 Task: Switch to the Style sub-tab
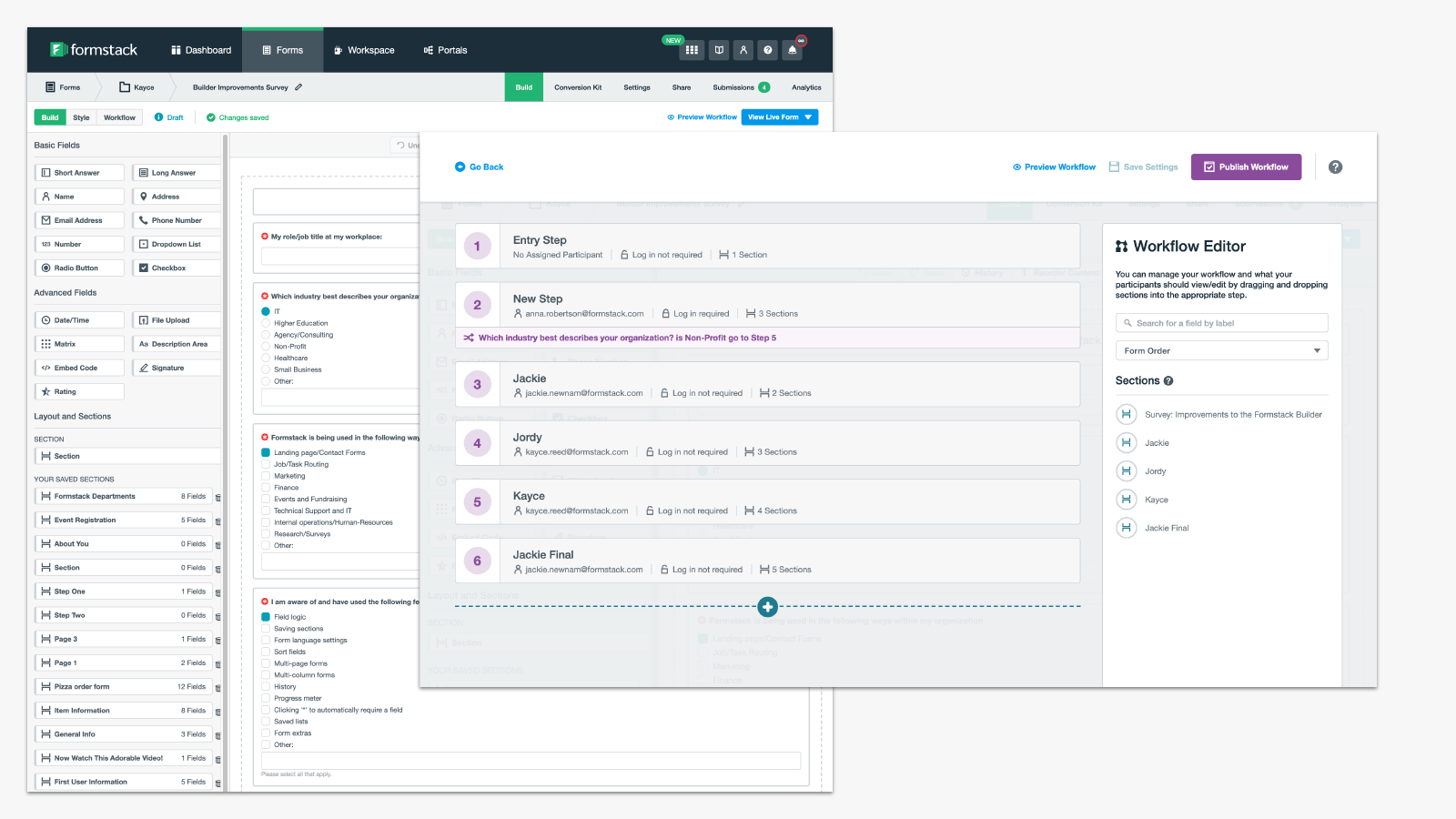click(81, 117)
